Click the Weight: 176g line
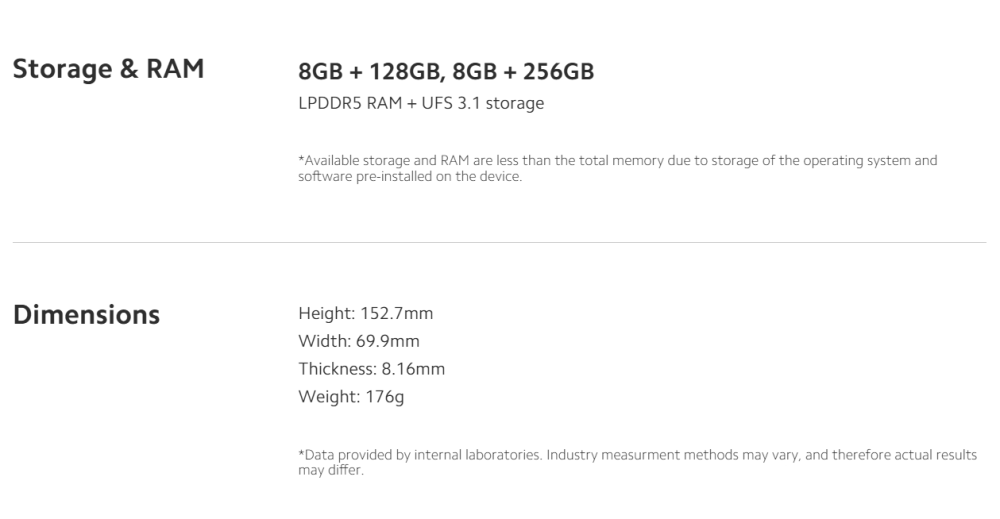This screenshot has height=519, width=1000. point(351,397)
